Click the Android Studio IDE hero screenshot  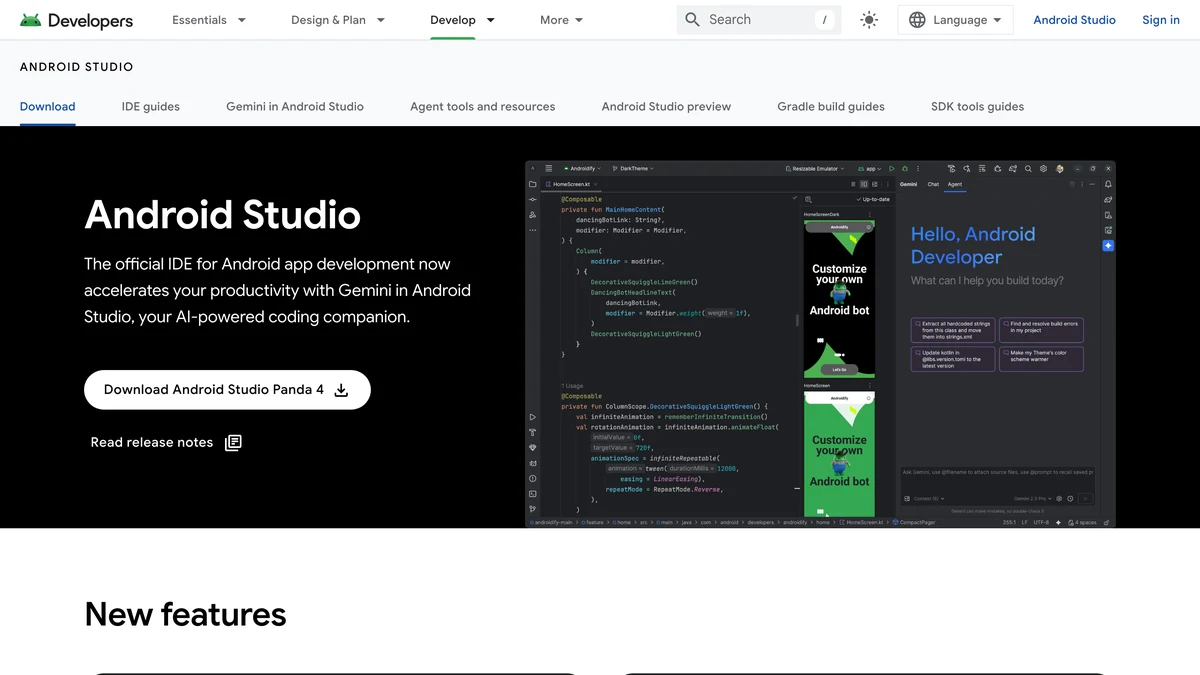point(820,344)
